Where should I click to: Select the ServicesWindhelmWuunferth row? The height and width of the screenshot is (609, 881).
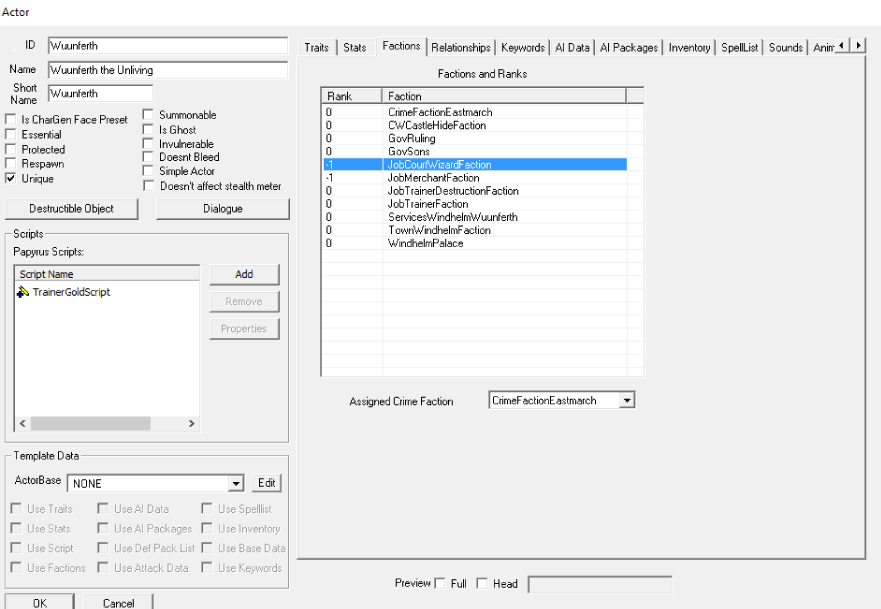click(x=475, y=217)
